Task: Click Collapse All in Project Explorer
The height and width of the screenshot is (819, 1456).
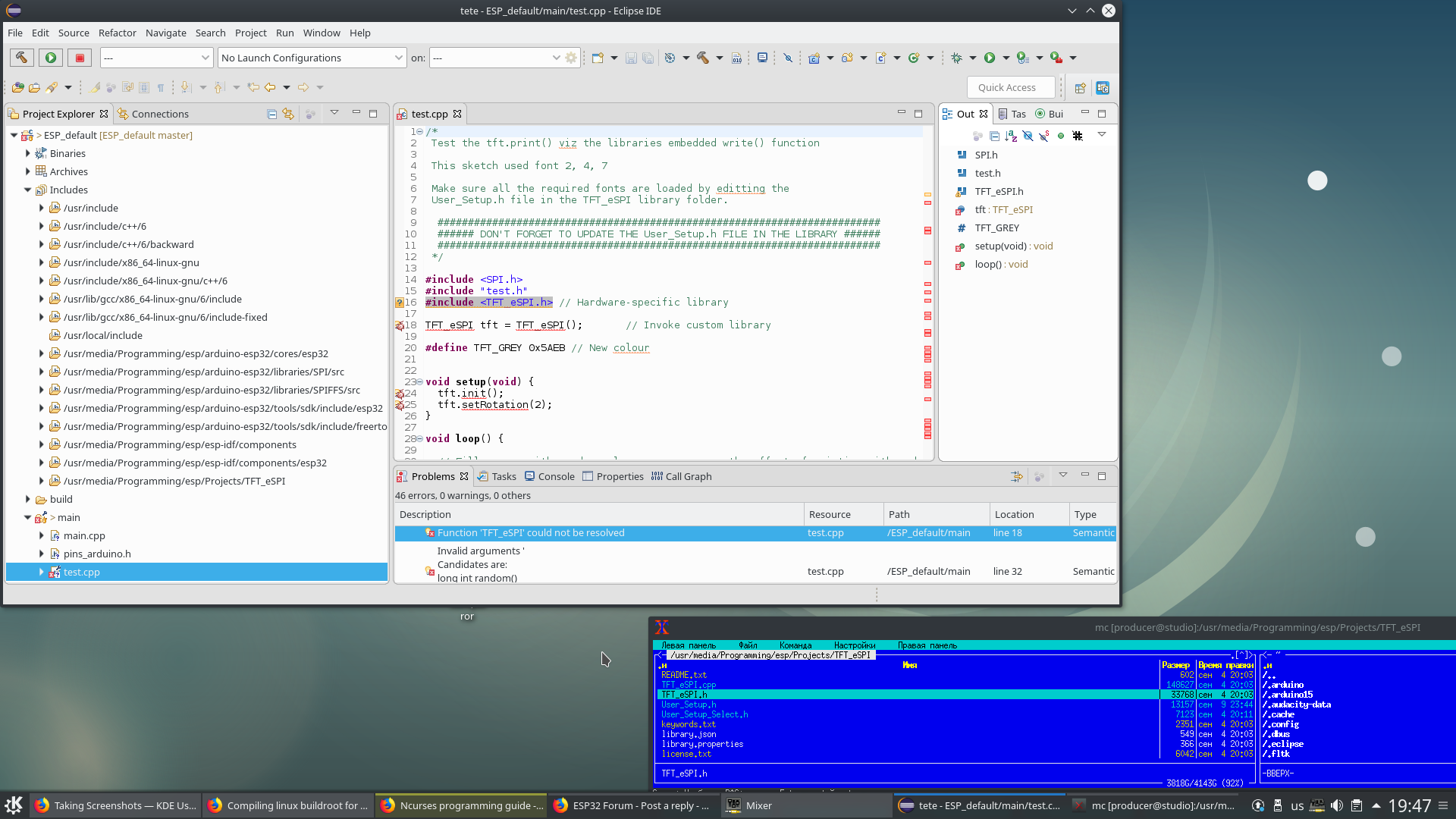Action: pyautogui.click(x=271, y=114)
